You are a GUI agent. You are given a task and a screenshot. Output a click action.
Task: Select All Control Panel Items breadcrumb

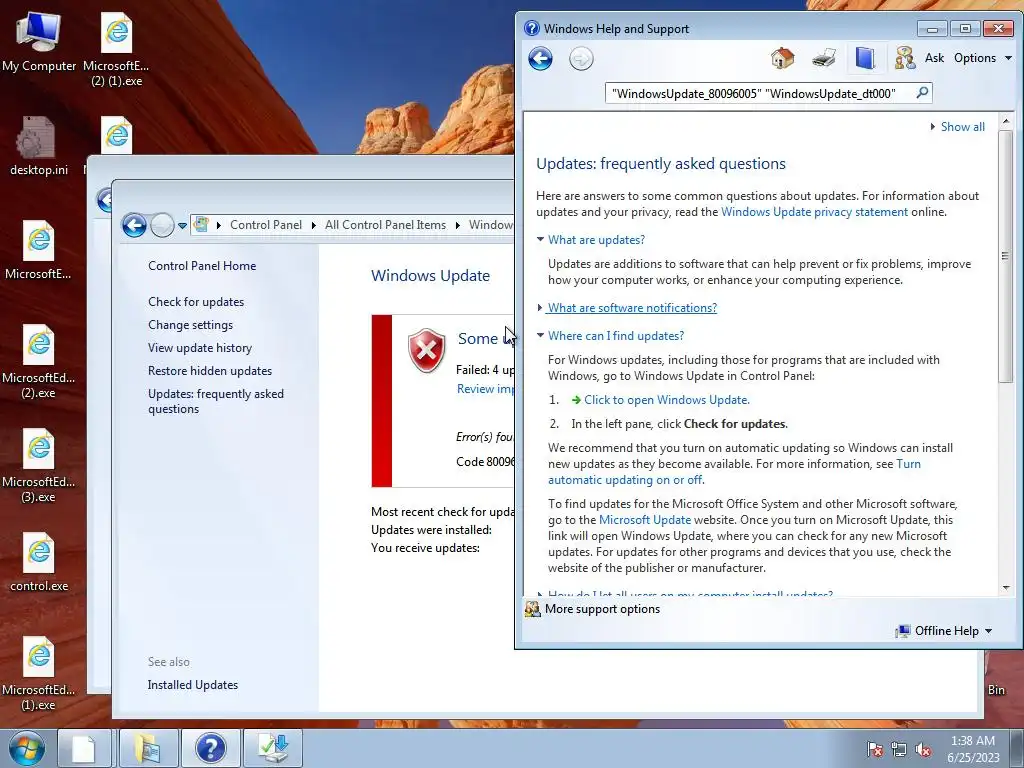click(385, 225)
